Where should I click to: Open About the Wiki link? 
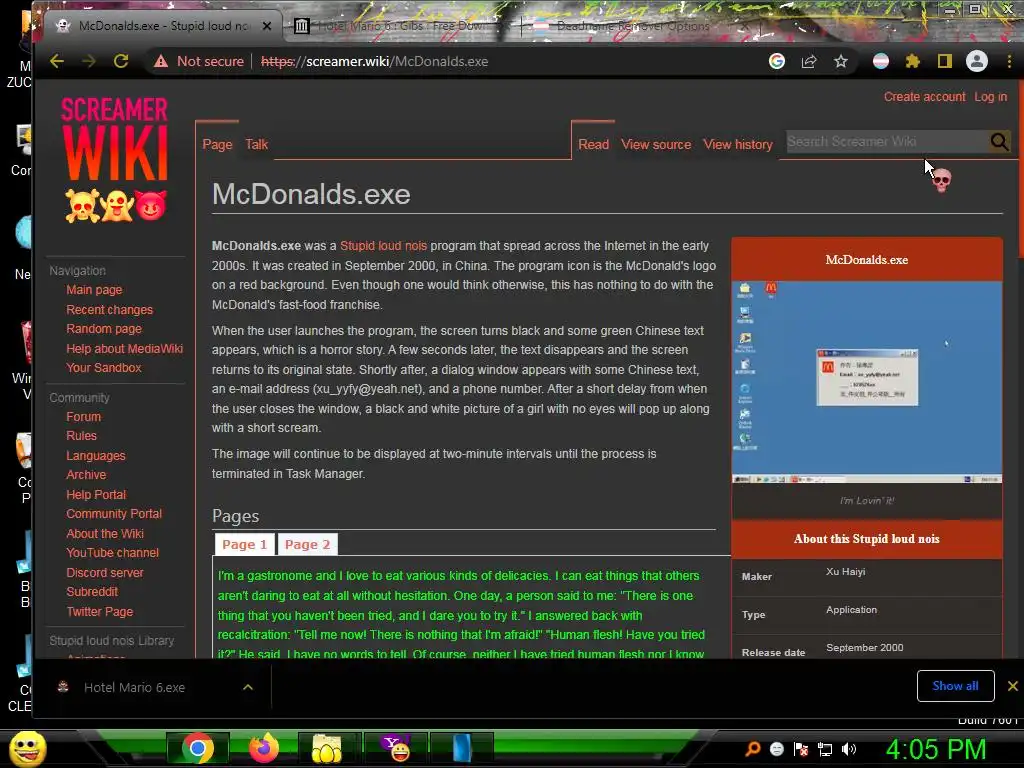coord(104,534)
